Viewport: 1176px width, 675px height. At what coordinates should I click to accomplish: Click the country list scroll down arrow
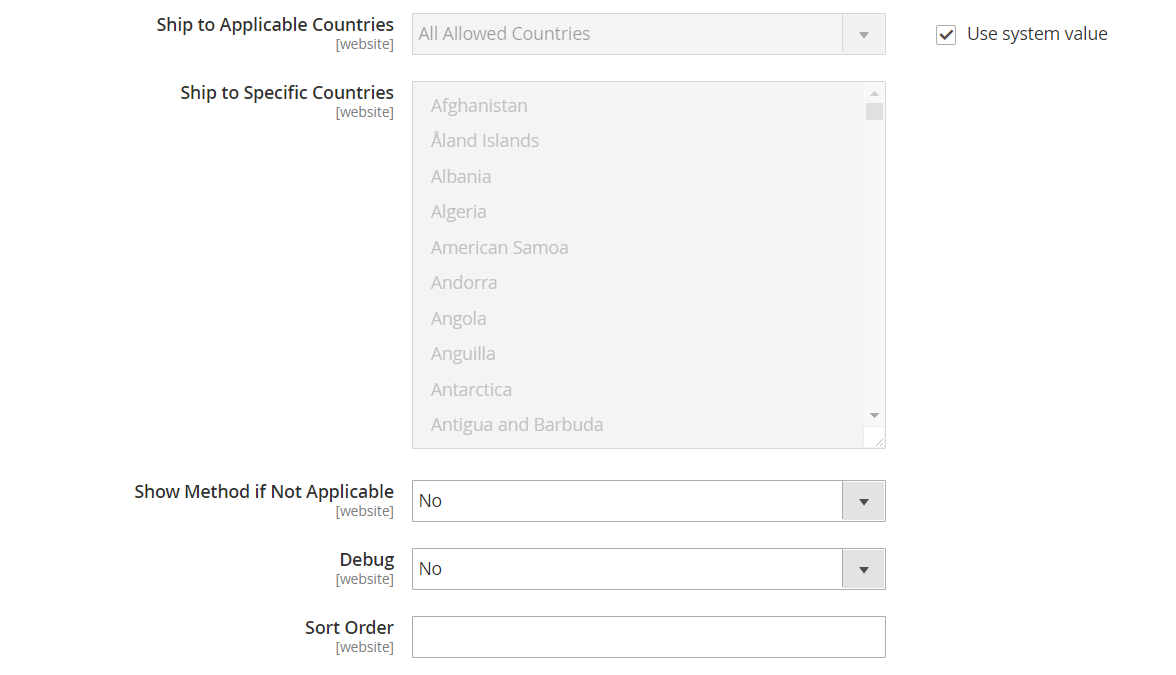[x=874, y=415]
